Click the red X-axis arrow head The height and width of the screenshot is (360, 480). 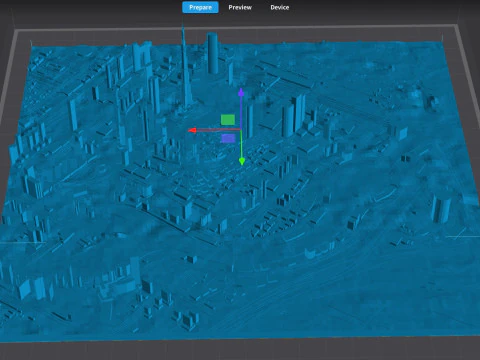[192, 130]
